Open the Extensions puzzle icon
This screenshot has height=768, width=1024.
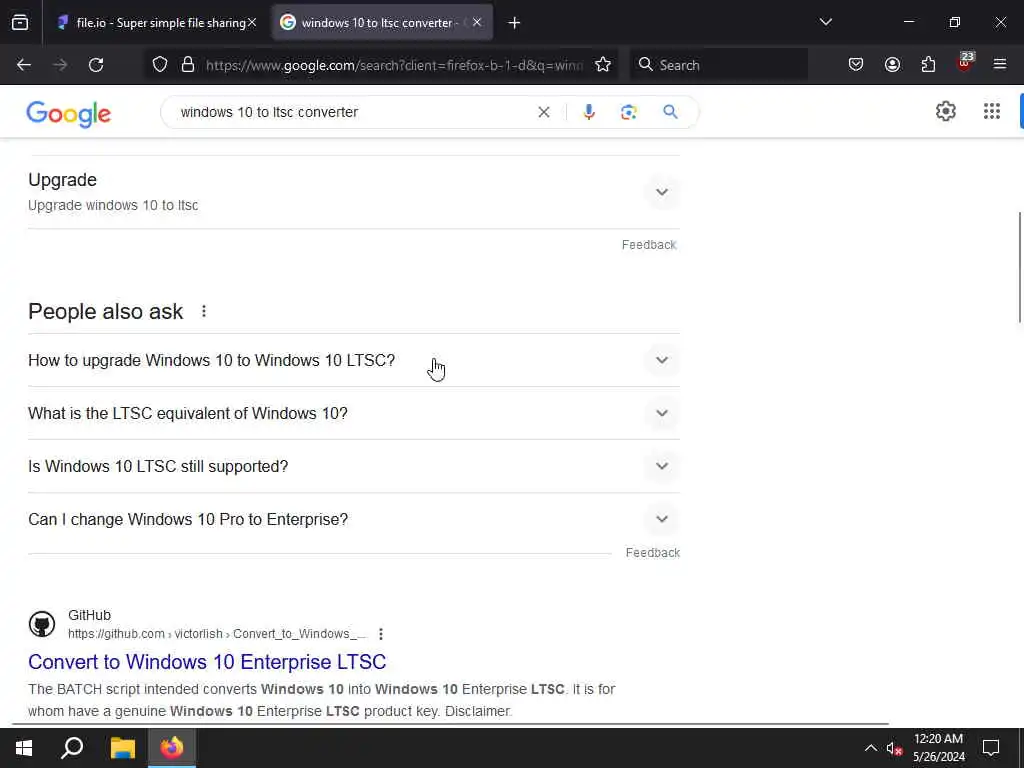click(x=928, y=65)
